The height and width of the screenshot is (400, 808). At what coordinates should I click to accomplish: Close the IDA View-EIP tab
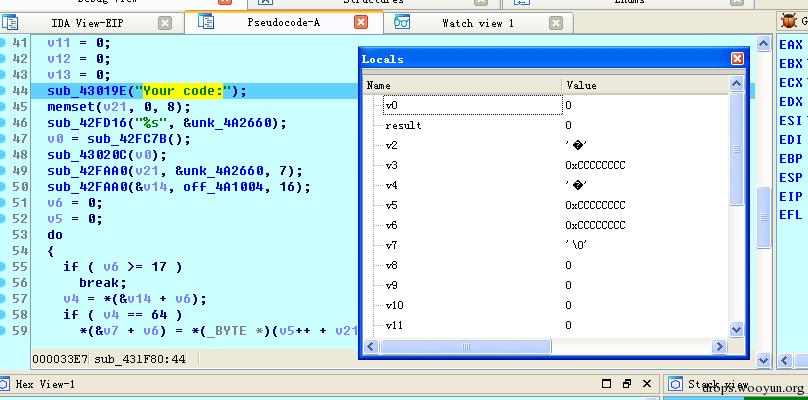tap(165, 23)
